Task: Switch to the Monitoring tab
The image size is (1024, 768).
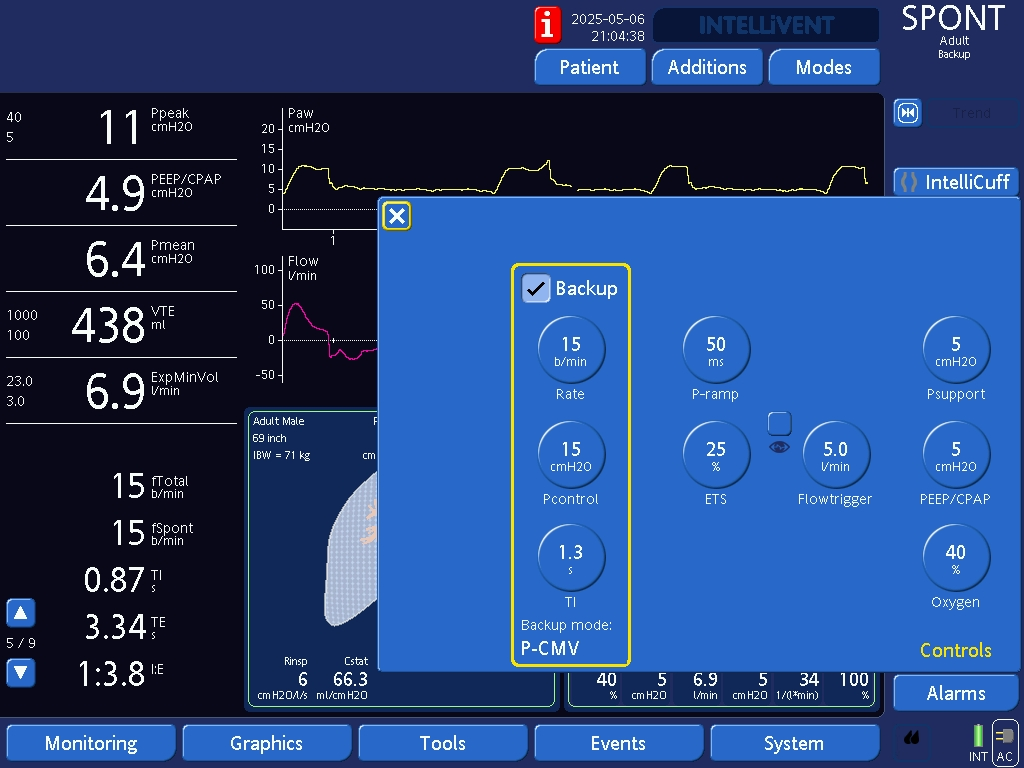Action: tap(91, 743)
